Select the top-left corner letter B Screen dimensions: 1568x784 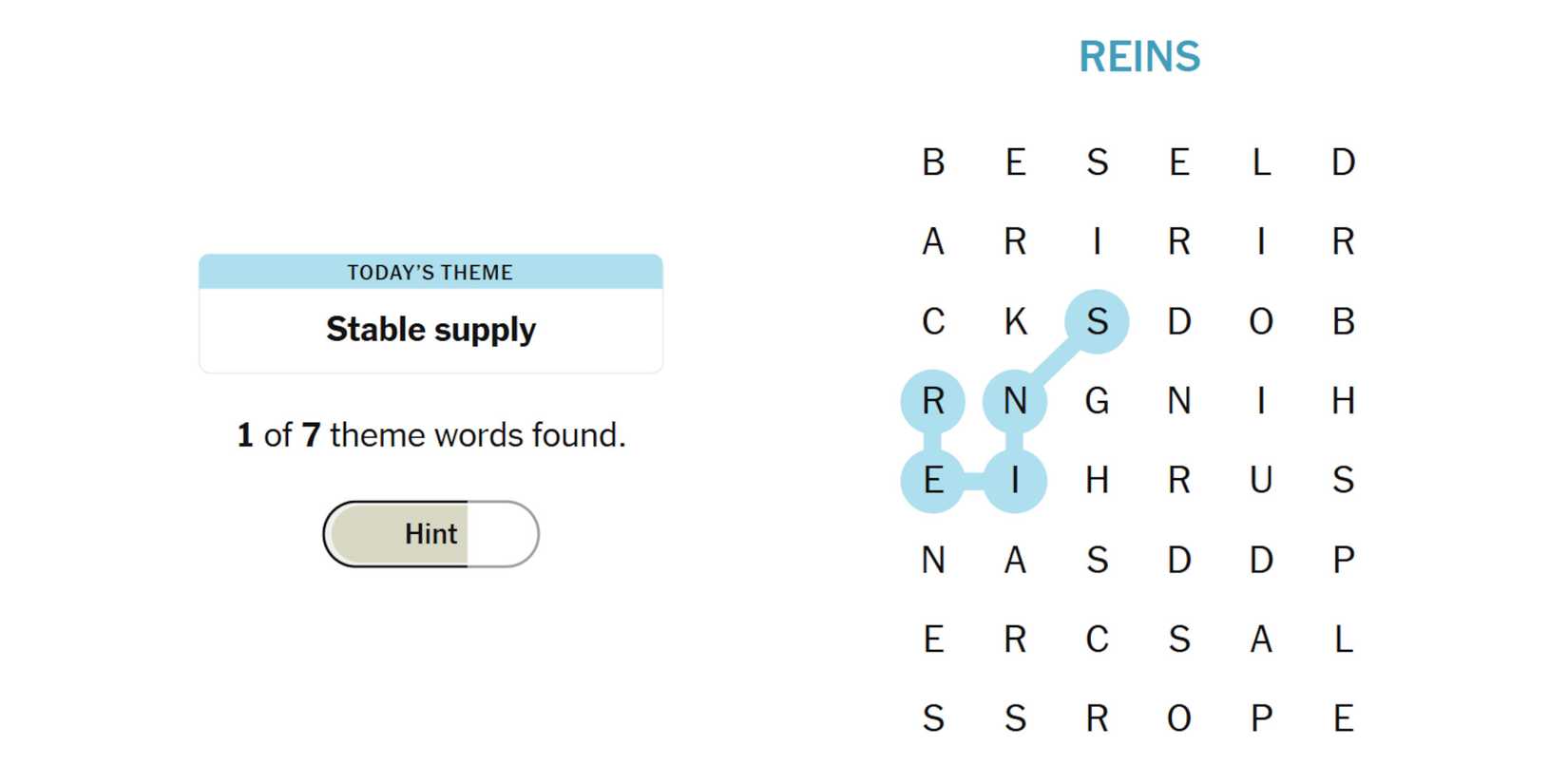click(x=933, y=163)
